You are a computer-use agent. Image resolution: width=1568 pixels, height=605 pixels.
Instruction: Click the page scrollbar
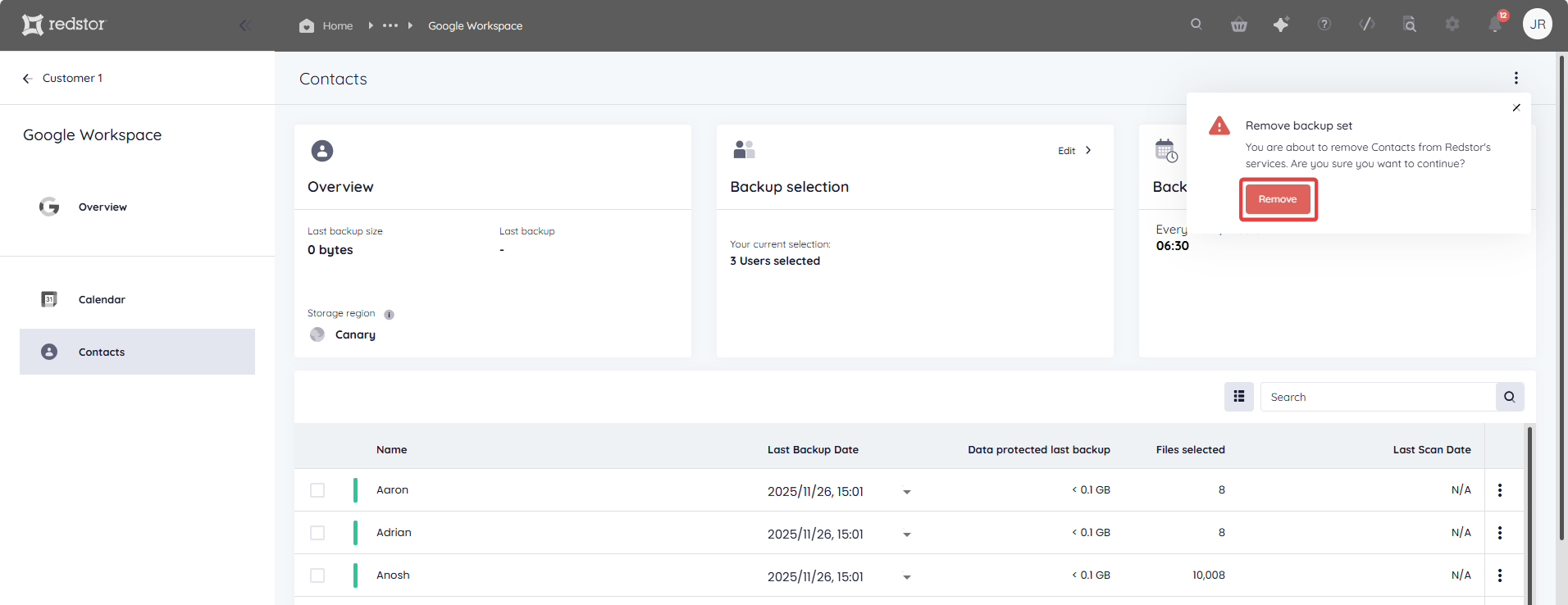pos(1561,298)
